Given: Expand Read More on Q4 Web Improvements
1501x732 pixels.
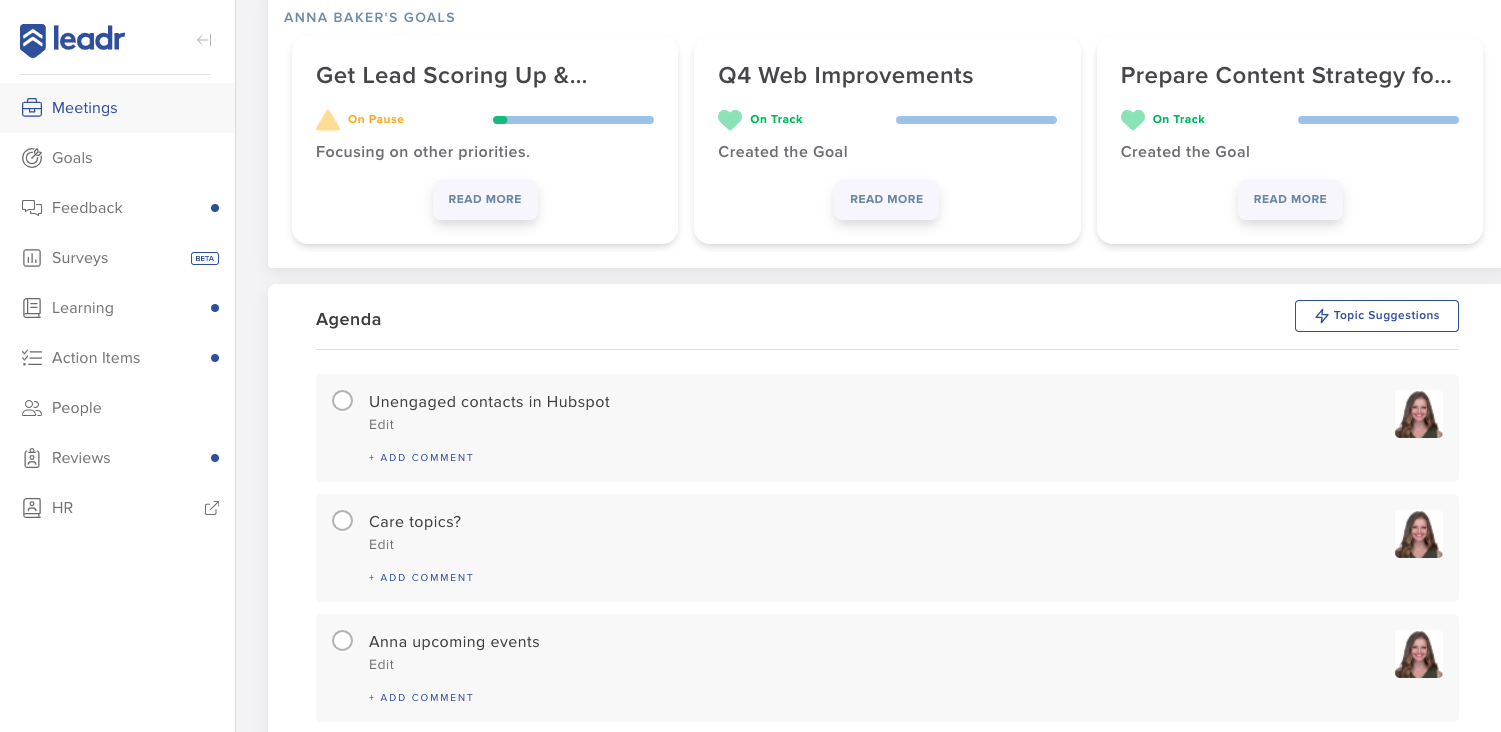Looking at the screenshot, I should pos(887,200).
